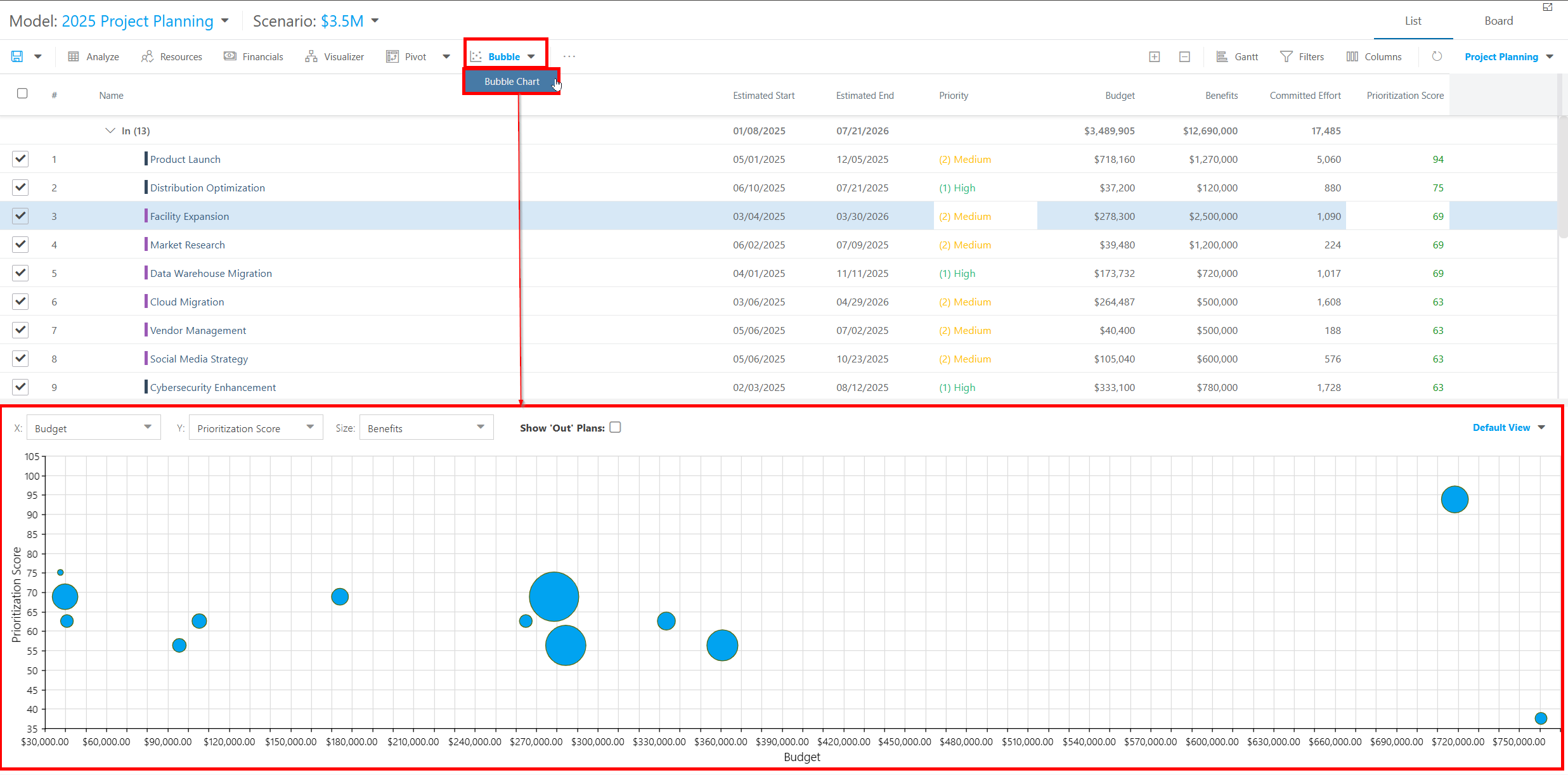1568x775 pixels.
Task: Click the pop-out window icon
Action: [x=1548, y=7]
